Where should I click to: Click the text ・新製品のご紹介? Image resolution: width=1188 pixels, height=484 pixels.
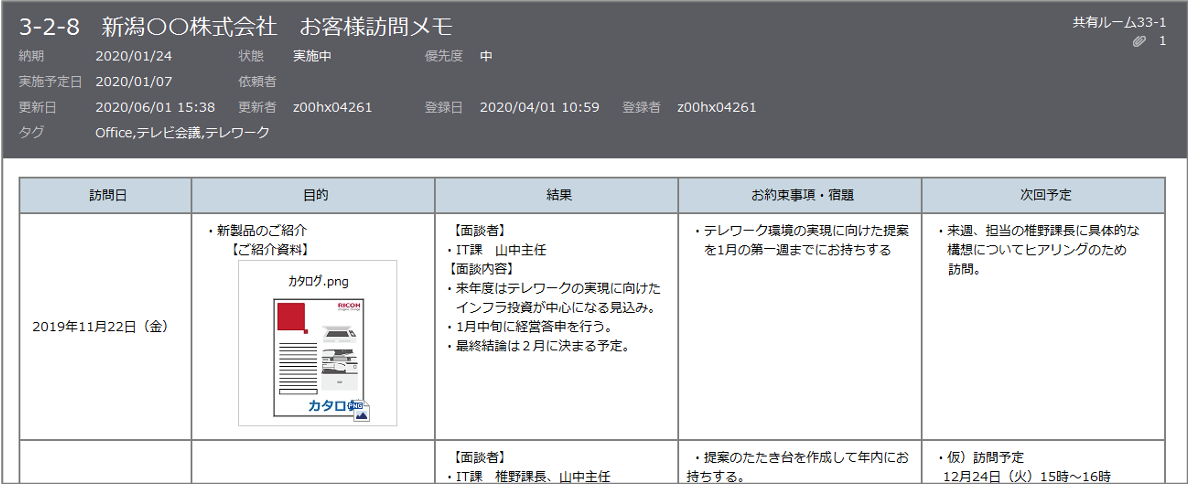click(256, 230)
